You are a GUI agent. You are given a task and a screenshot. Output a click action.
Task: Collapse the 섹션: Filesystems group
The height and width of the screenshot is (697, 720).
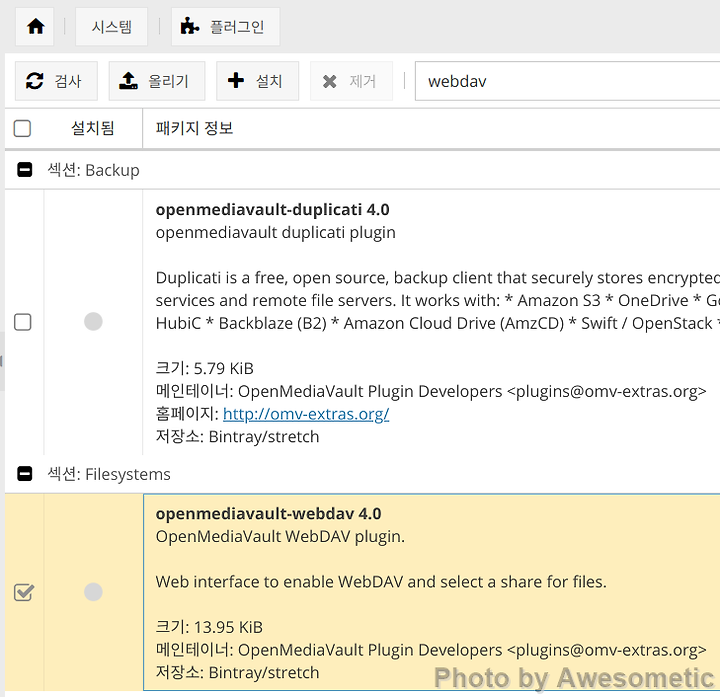pyautogui.click(x=25, y=473)
